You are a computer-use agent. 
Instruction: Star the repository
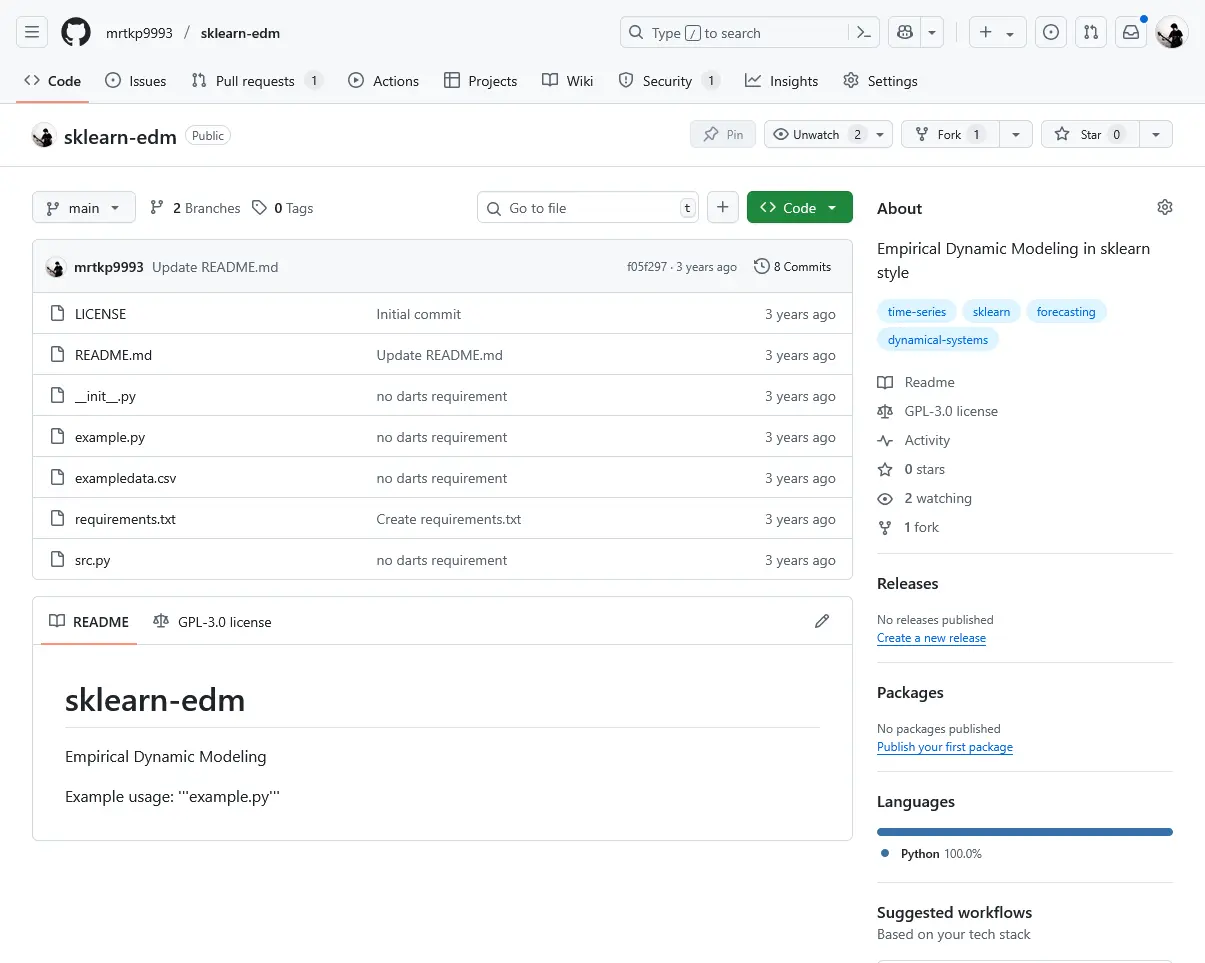click(x=1090, y=134)
